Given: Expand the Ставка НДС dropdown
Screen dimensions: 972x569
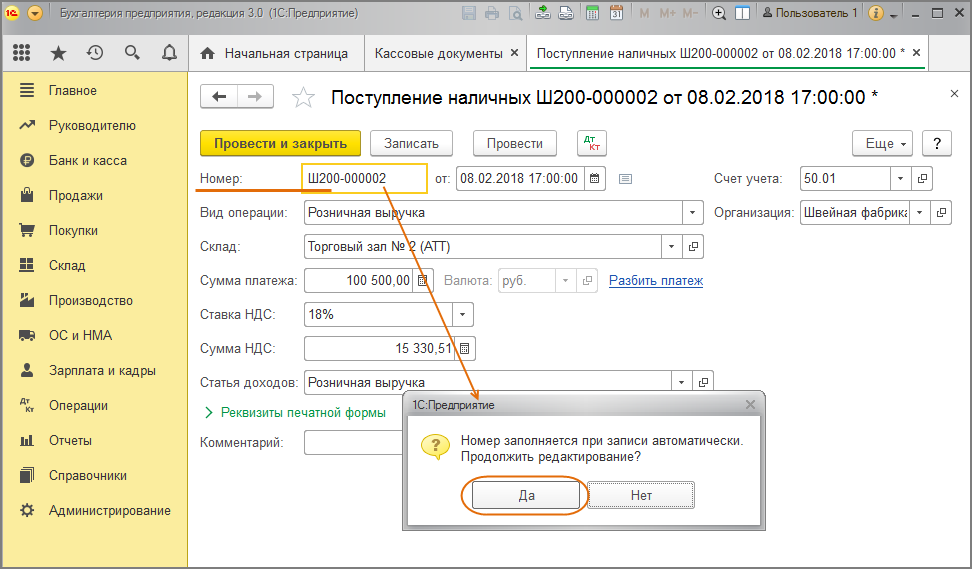Looking at the screenshot, I should pyautogui.click(x=463, y=315).
